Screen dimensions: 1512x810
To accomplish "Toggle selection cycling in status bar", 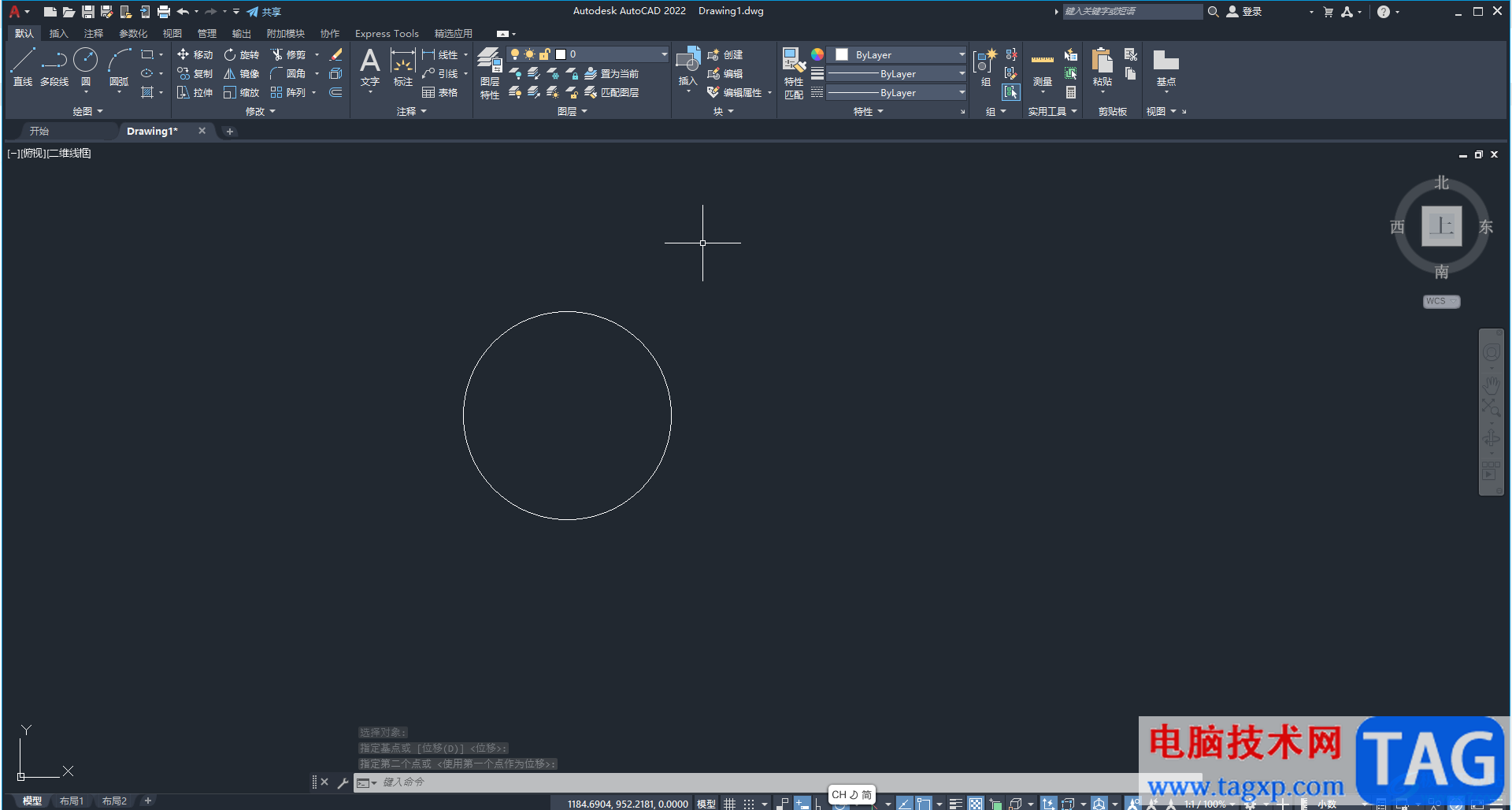I will pyautogui.click(x=995, y=804).
